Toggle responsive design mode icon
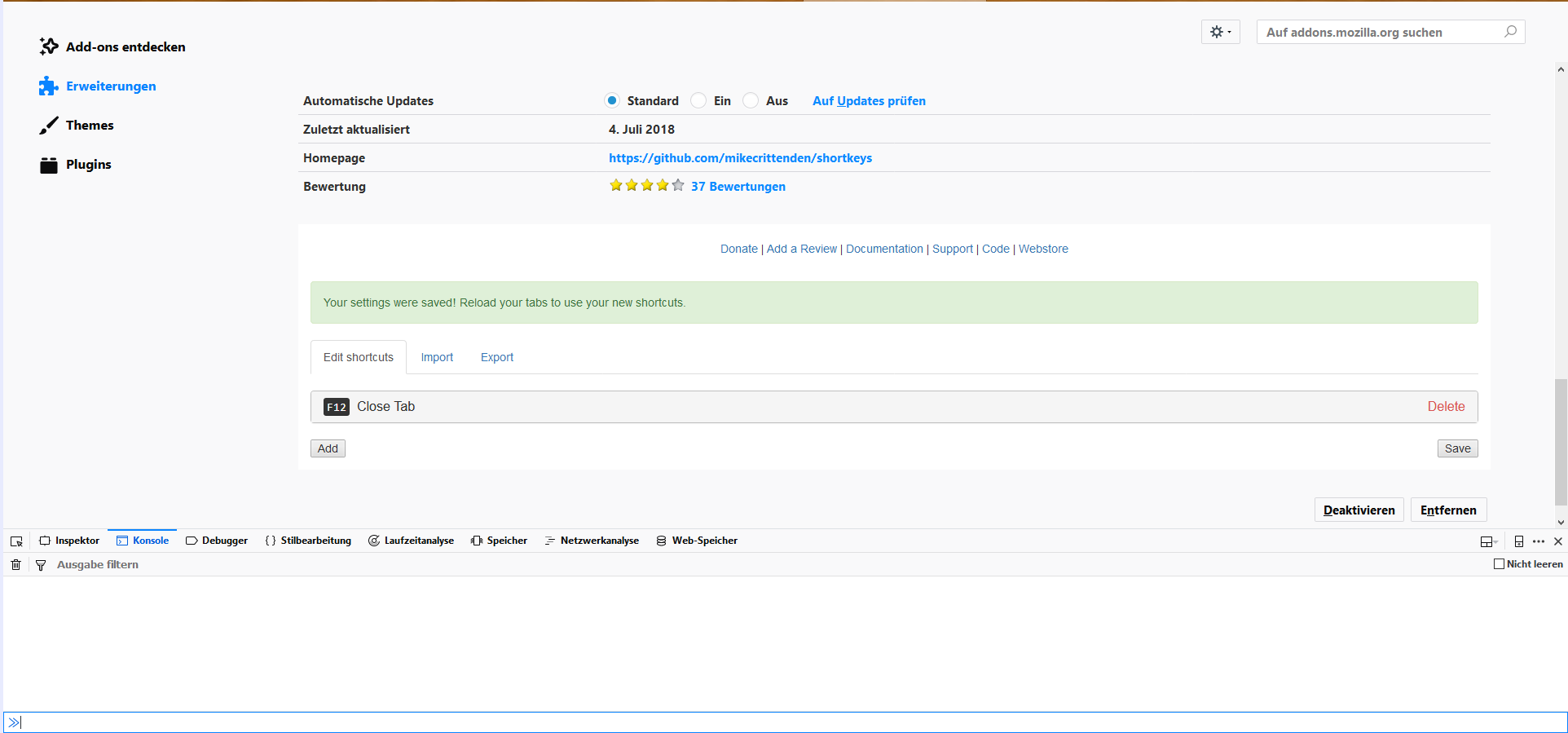This screenshot has width=1568, height=733. (1519, 541)
